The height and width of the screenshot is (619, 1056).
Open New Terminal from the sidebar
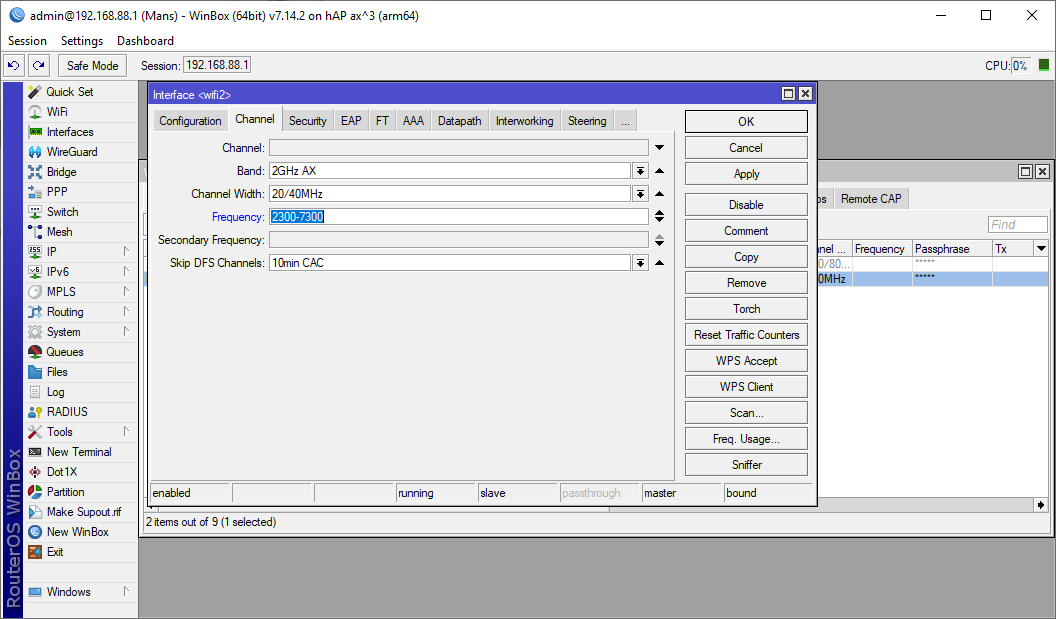click(x=79, y=452)
